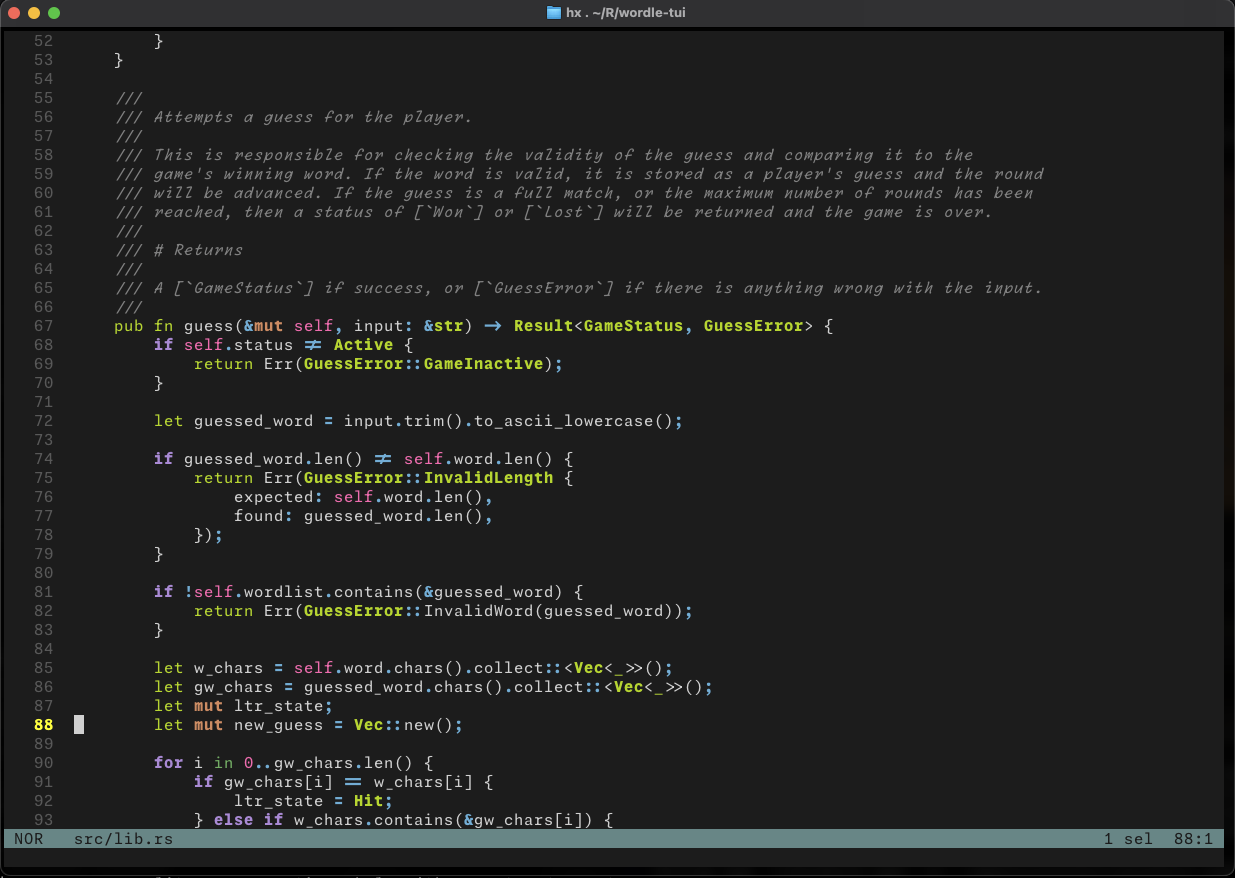Click 'GameInactive' on line 69
The height and width of the screenshot is (878, 1235).
(x=483, y=364)
